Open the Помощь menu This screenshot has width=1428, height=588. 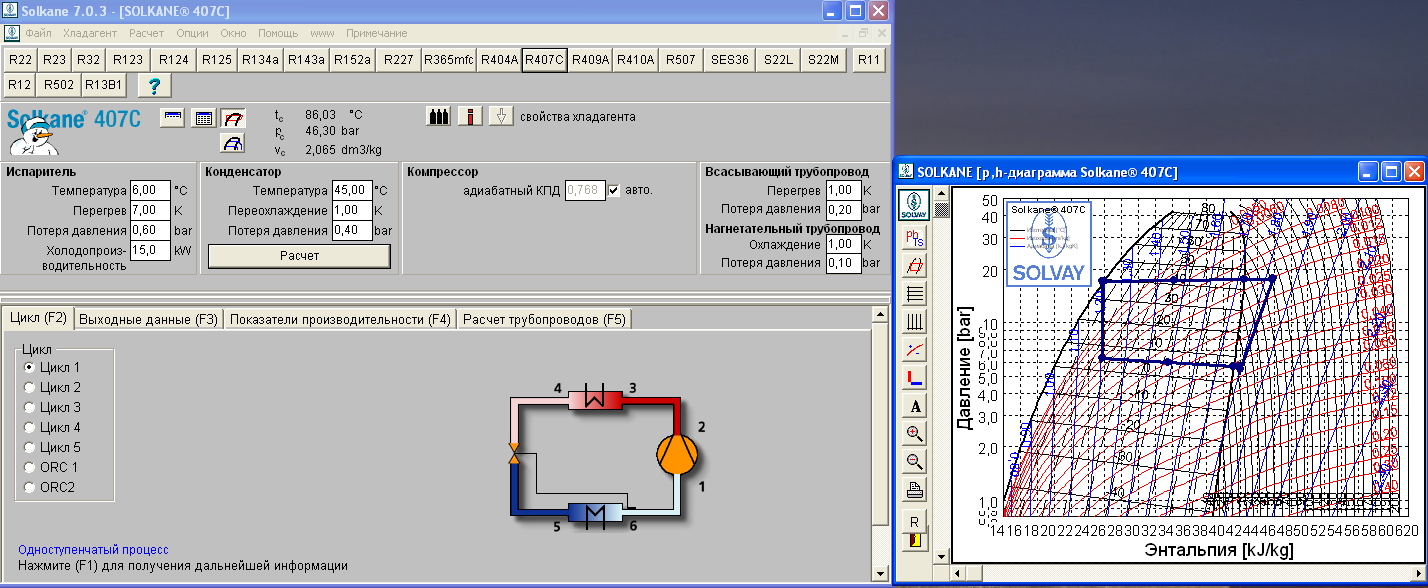coord(279,33)
